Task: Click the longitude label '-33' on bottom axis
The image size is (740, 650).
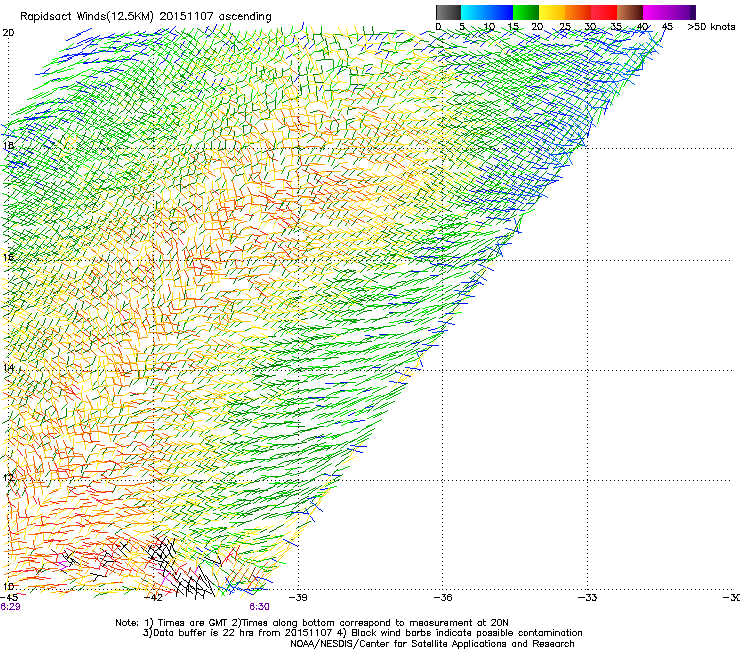Action: [588, 598]
